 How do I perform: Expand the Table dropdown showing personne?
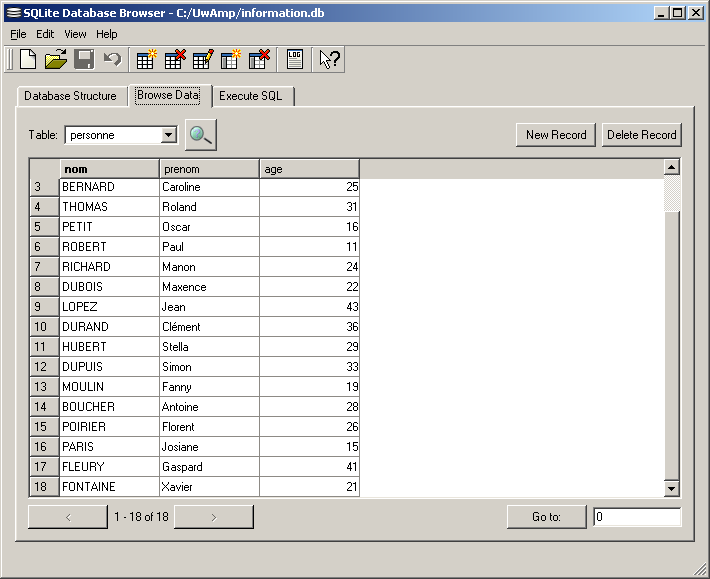168,135
